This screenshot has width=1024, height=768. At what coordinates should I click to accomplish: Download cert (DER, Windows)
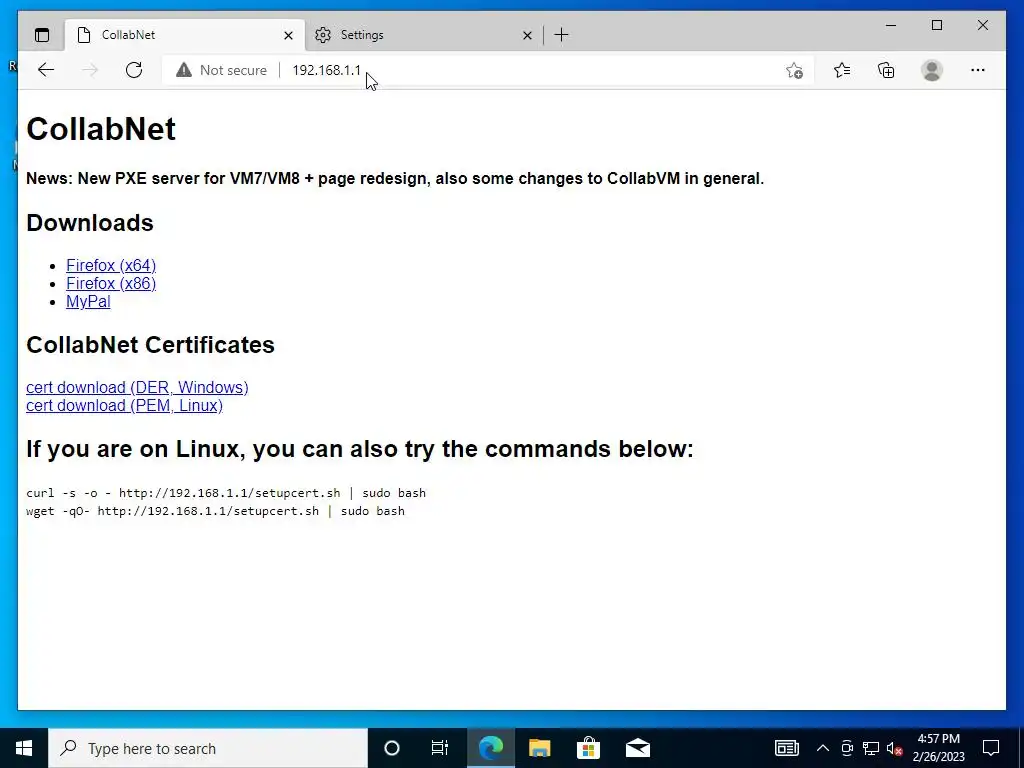pyautogui.click(x=137, y=387)
